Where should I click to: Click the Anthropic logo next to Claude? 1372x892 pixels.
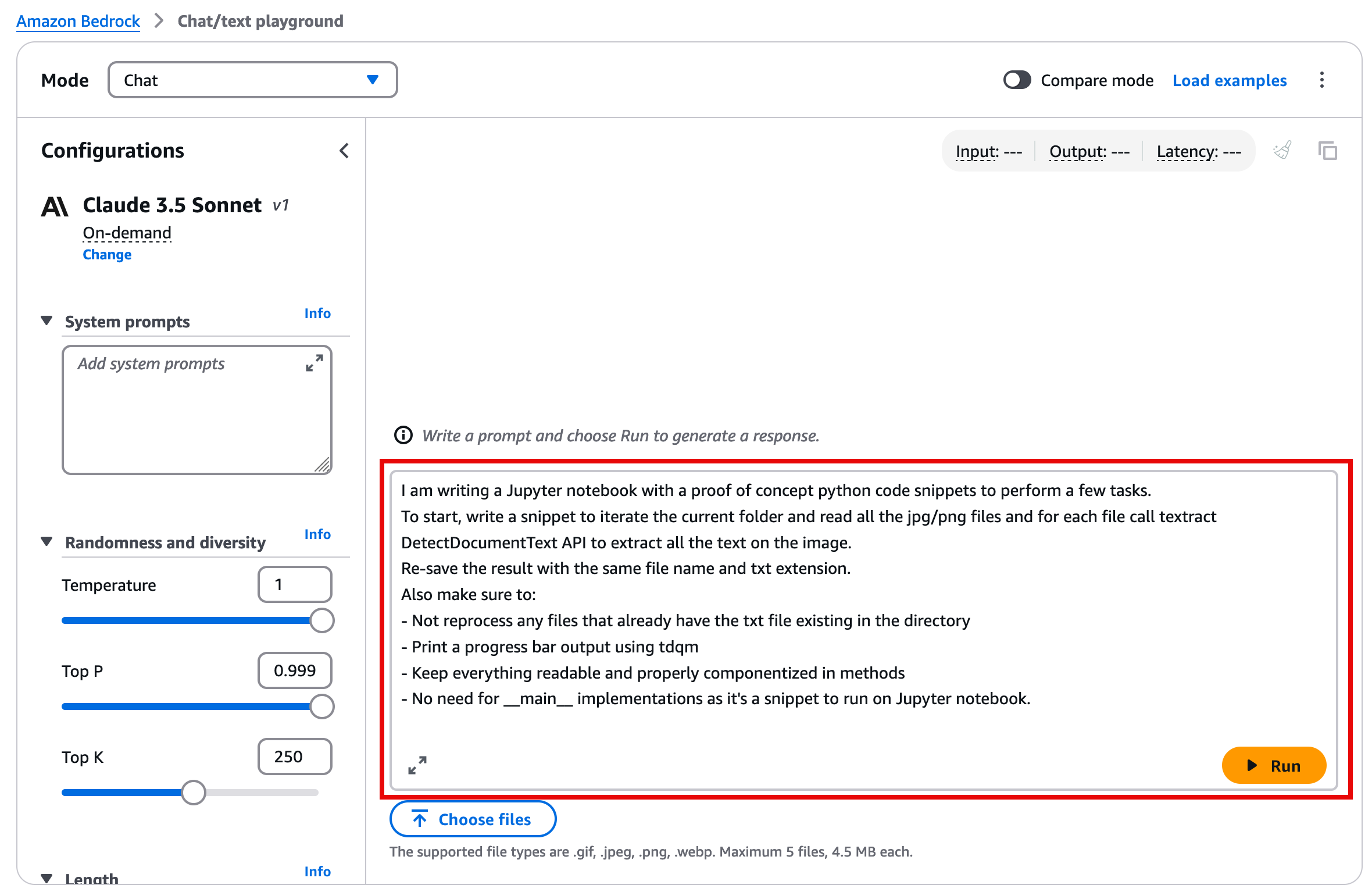[x=55, y=206]
